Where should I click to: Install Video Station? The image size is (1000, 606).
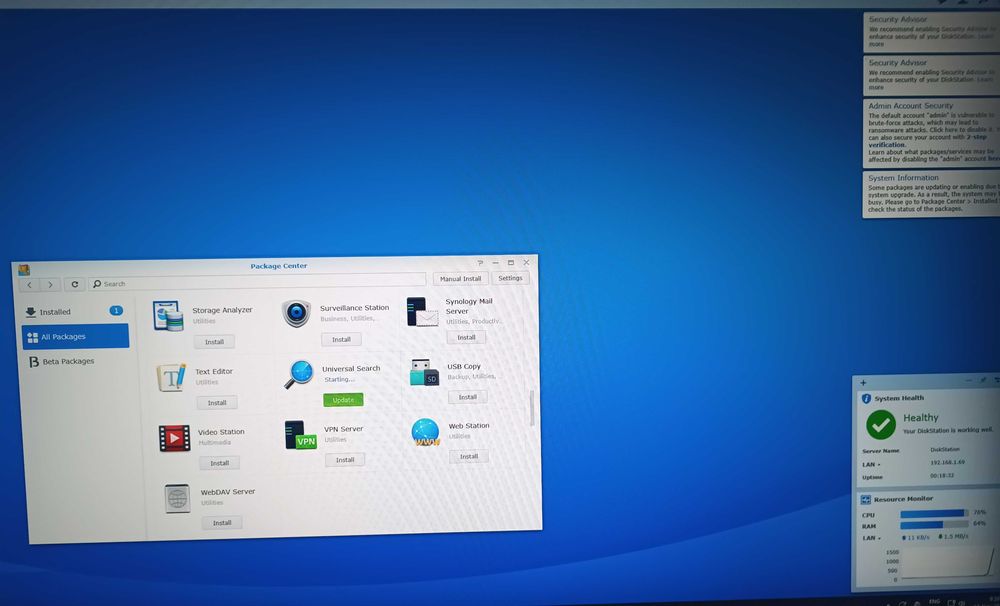pos(219,463)
